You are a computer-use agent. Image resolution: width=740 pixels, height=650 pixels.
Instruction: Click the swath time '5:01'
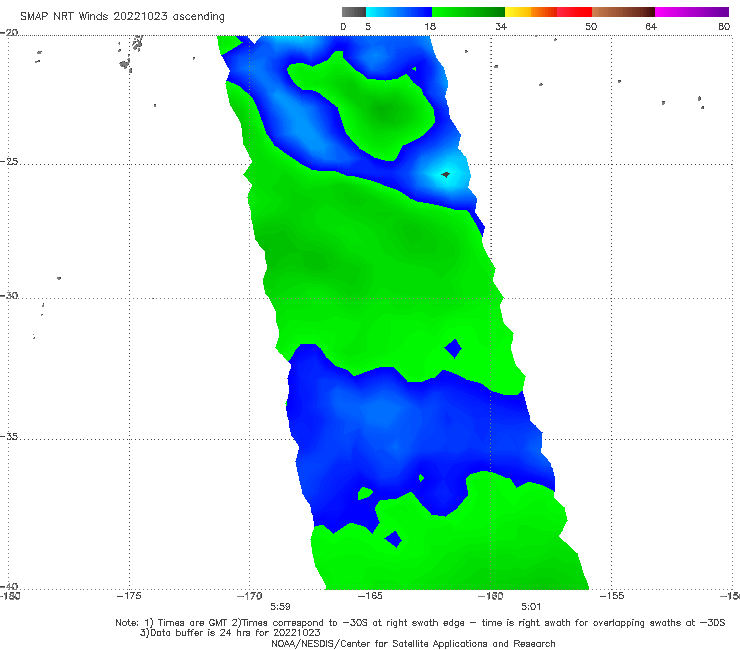pos(531,607)
